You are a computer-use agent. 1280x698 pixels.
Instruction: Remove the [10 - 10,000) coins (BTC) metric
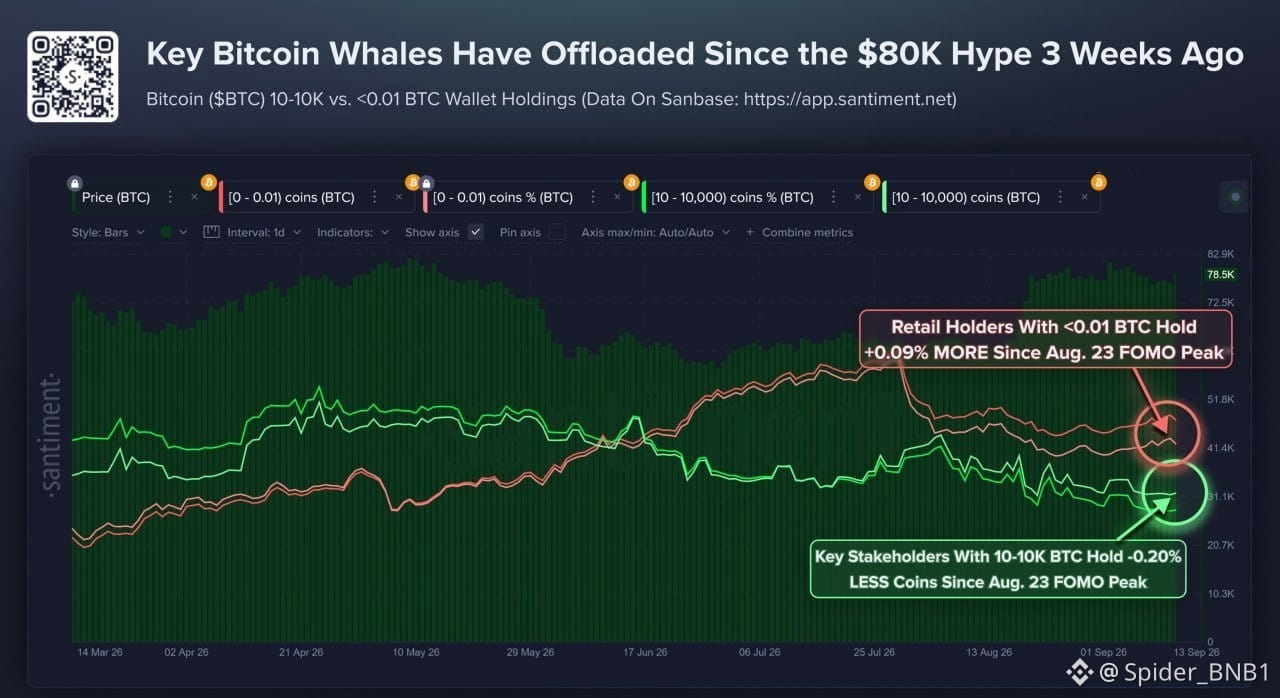pos(1085,197)
